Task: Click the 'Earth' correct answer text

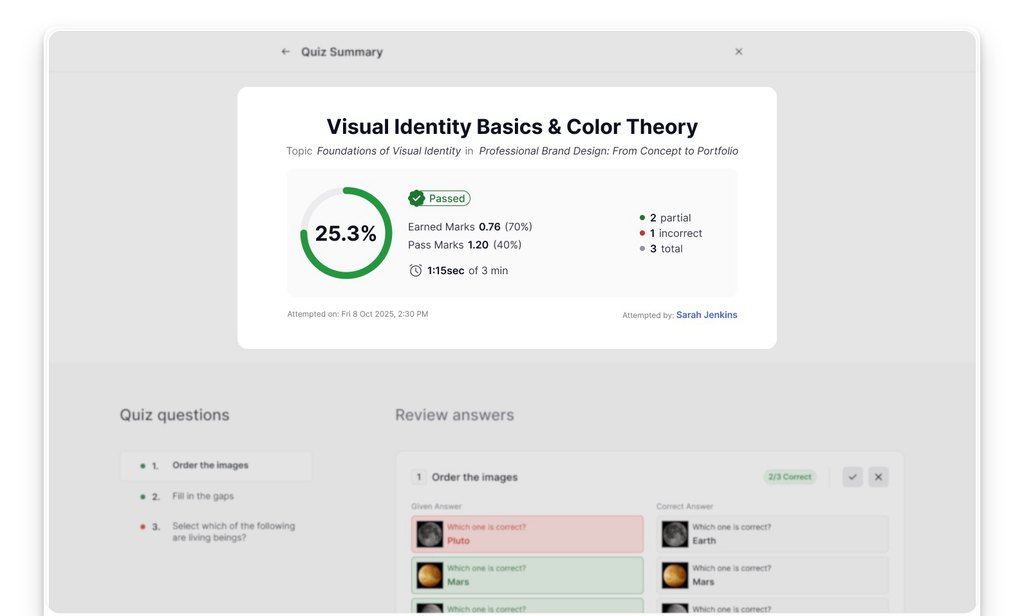Action: pyautogui.click(x=704, y=541)
